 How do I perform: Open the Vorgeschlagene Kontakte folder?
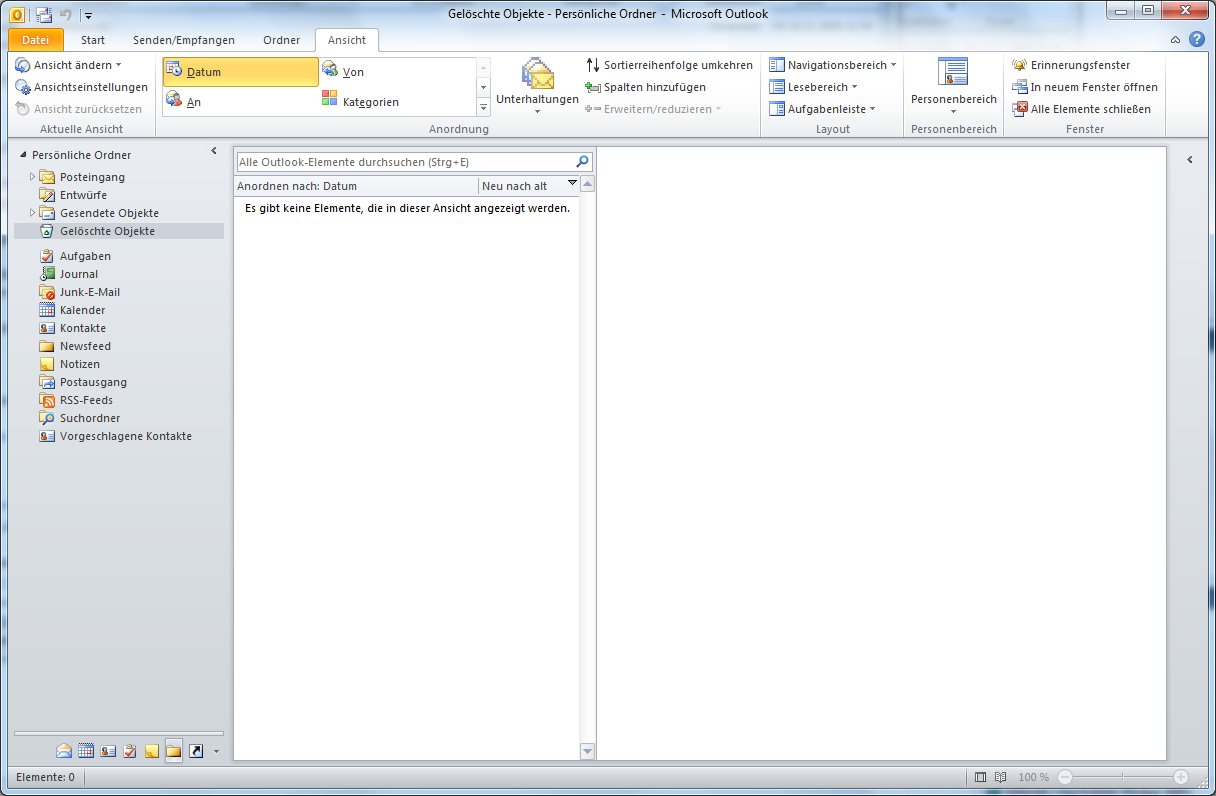coord(125,436)
